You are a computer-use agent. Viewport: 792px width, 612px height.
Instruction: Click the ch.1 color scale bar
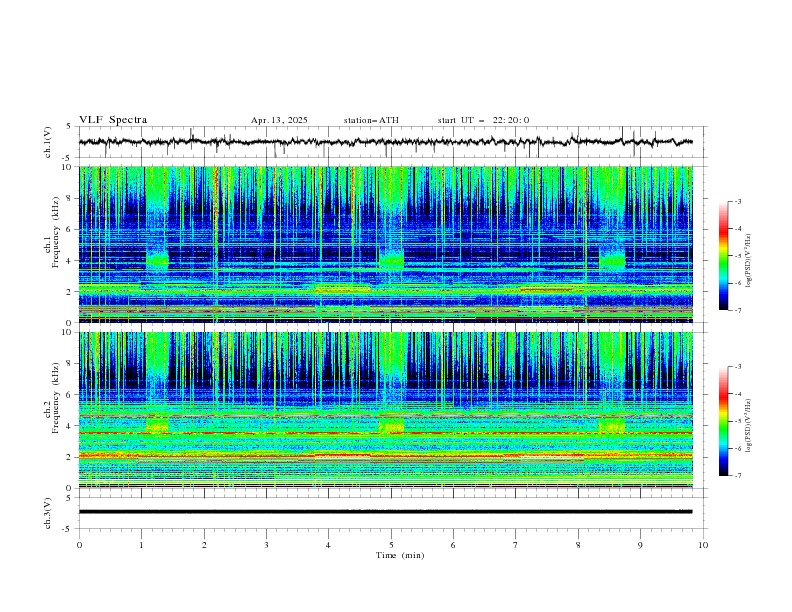click(x=723, y=256)
